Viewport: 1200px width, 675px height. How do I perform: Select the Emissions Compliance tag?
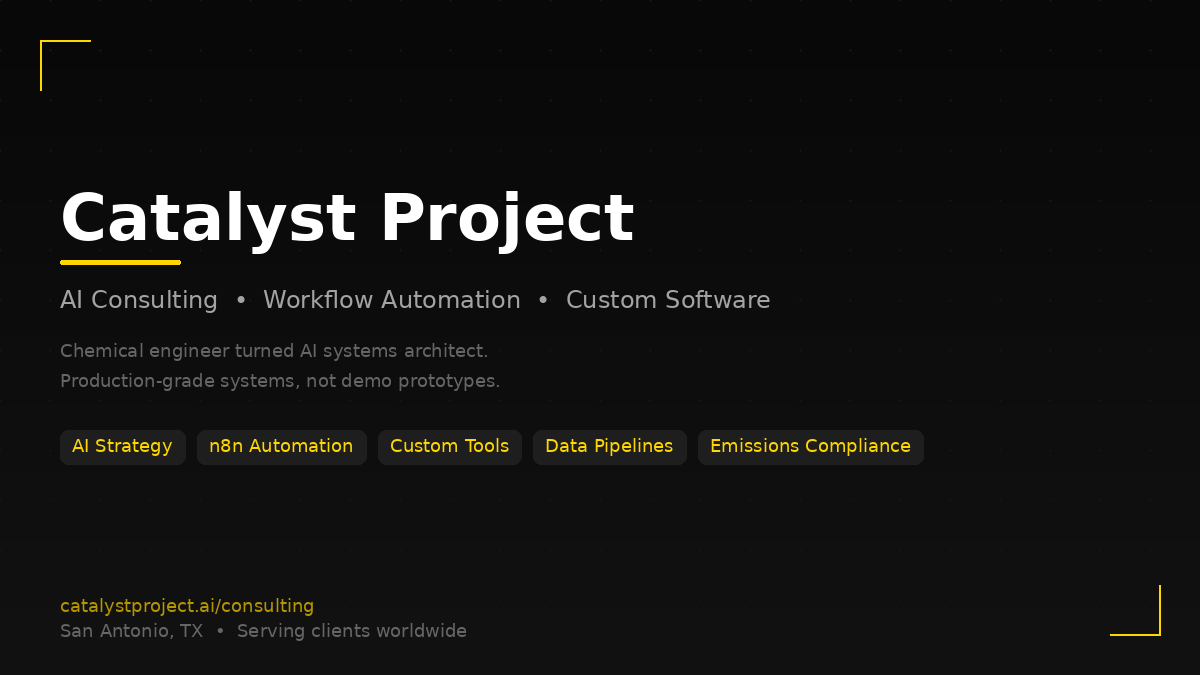(810, 447)
